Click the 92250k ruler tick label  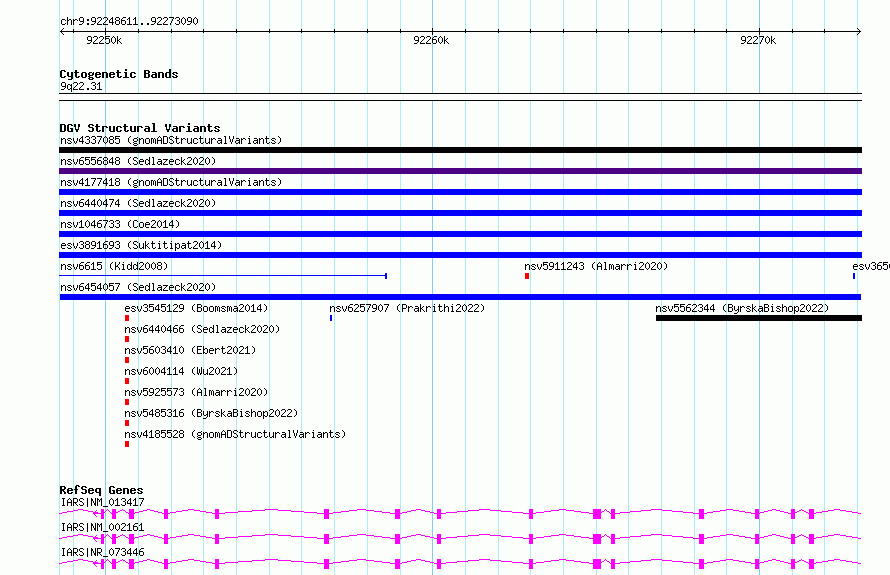point(104,40)
